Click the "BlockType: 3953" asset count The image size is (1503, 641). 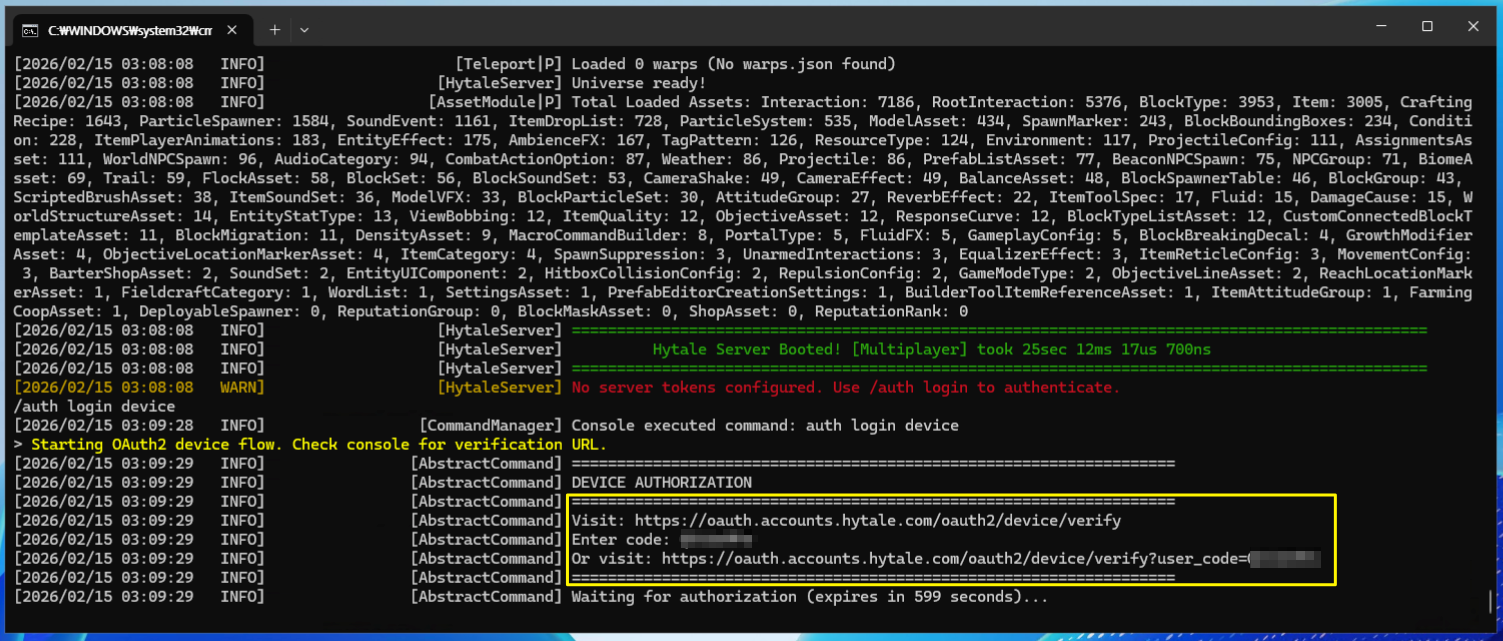tap(1206, 102)
